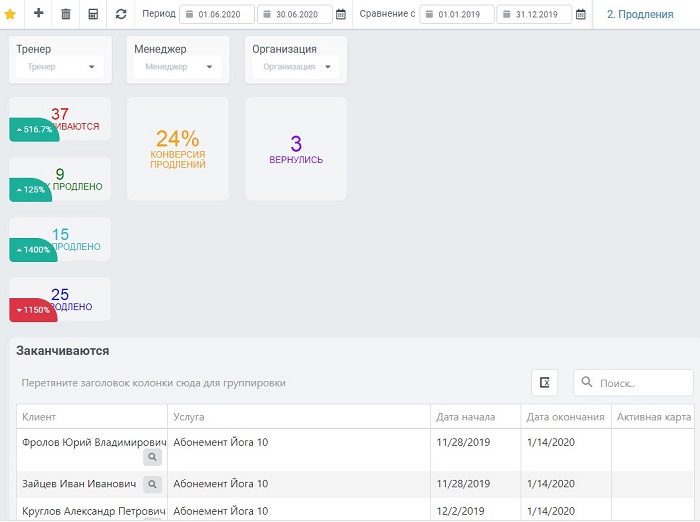Select the 15 продлено card
The width and height of the screenshot is (700, 522).
(x=60, y=239)
